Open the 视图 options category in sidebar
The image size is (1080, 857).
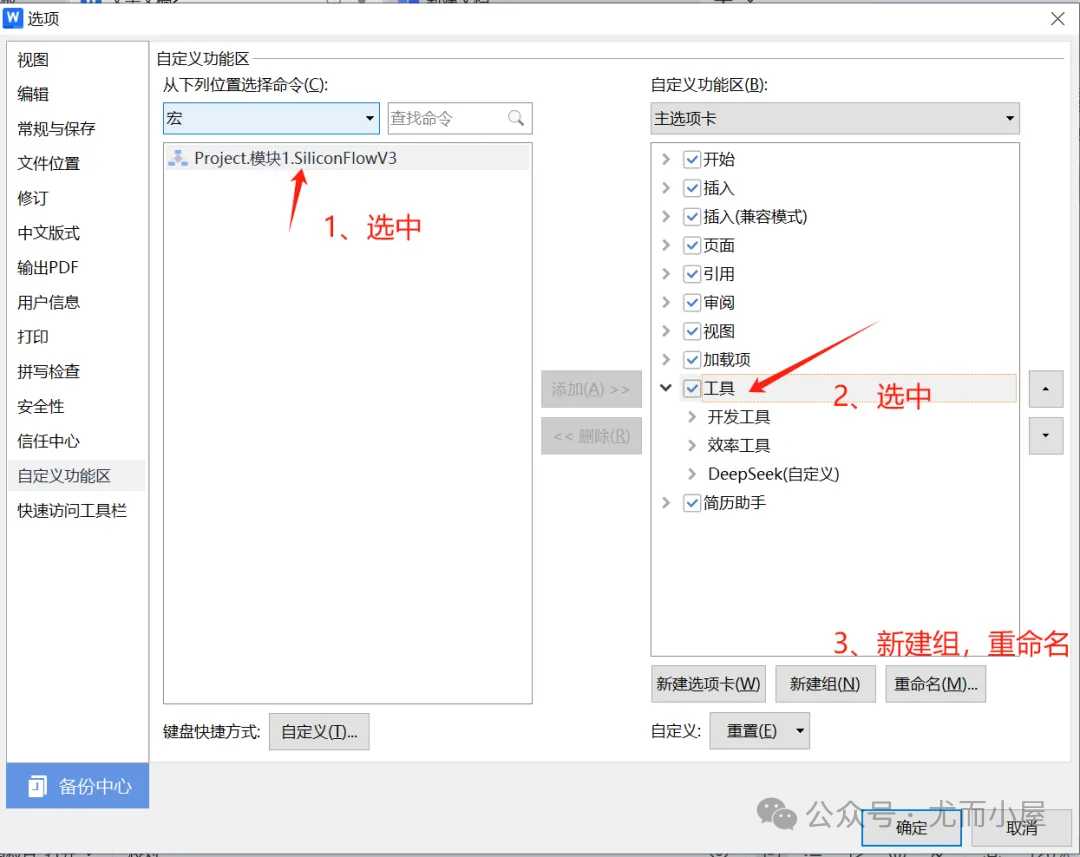click(77, 60)
